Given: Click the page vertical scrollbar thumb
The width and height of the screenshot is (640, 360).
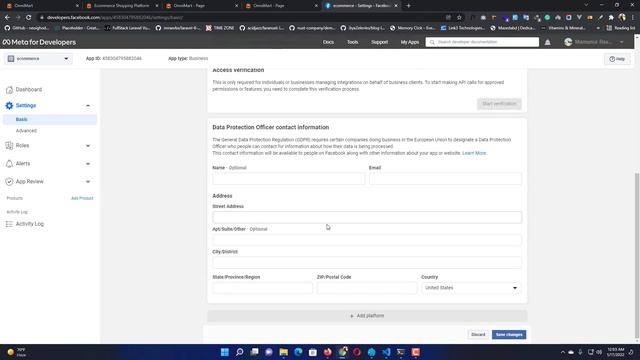Looking at the screenshot, I should (x=637, y=255).
